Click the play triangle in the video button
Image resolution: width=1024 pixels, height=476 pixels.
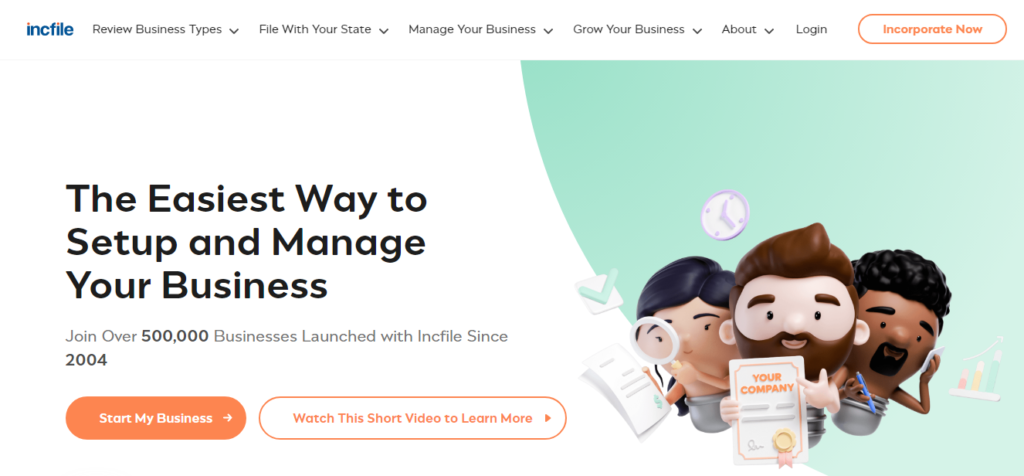pos(548,419)
